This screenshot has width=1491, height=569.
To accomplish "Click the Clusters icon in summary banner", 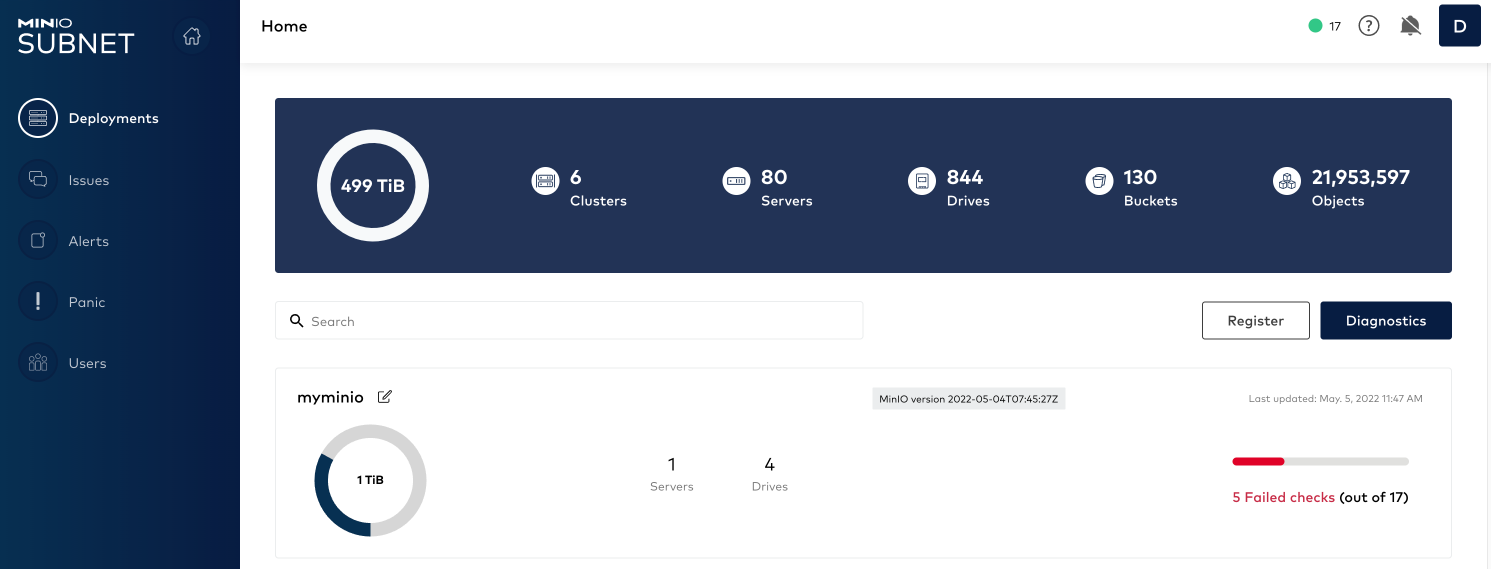I will [545, 181].
